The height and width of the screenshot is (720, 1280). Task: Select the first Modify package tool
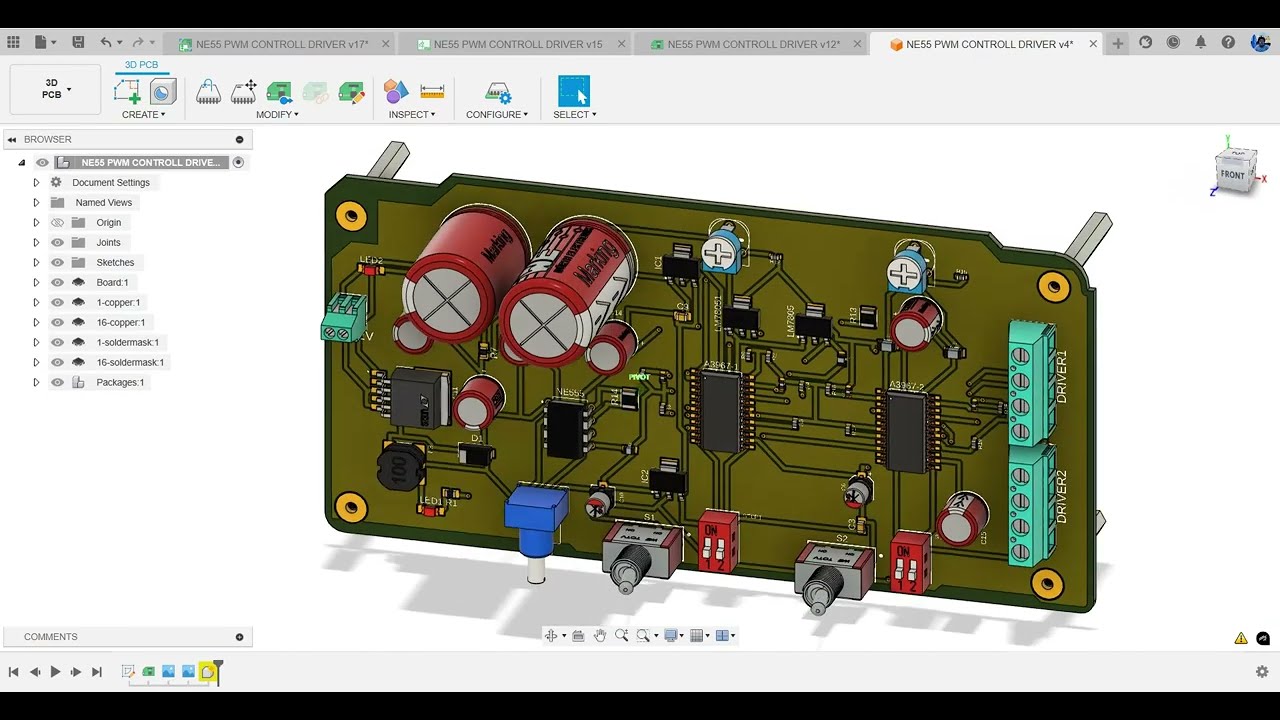[x=208, y=92]
